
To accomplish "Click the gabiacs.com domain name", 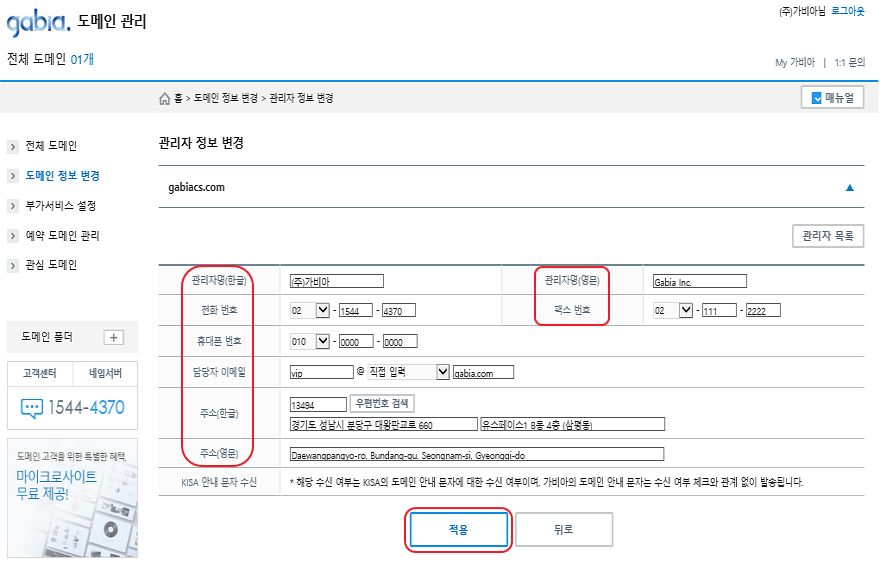I will pos(196,187).
